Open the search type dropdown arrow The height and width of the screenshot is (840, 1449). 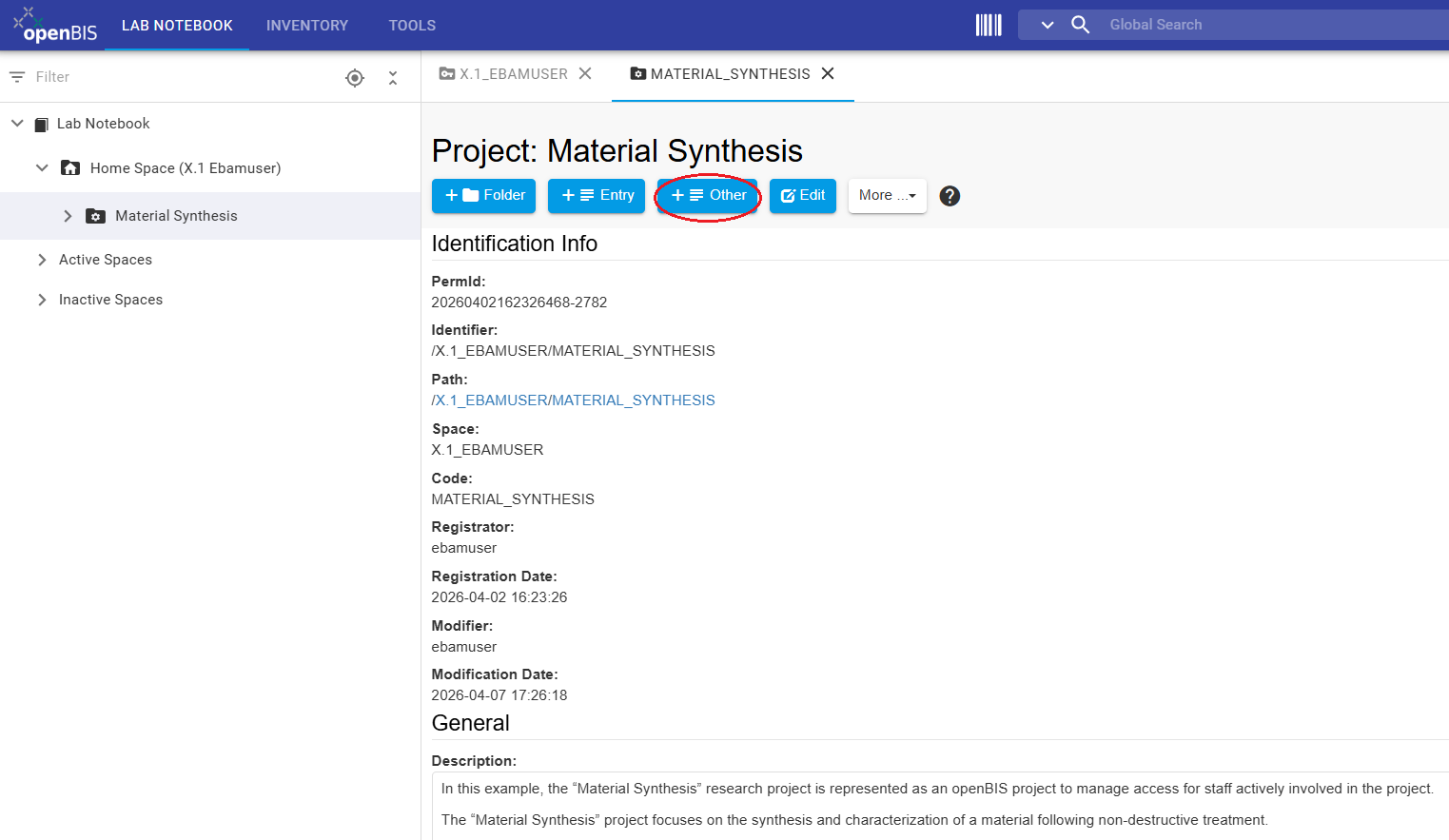coord(1047,25)
